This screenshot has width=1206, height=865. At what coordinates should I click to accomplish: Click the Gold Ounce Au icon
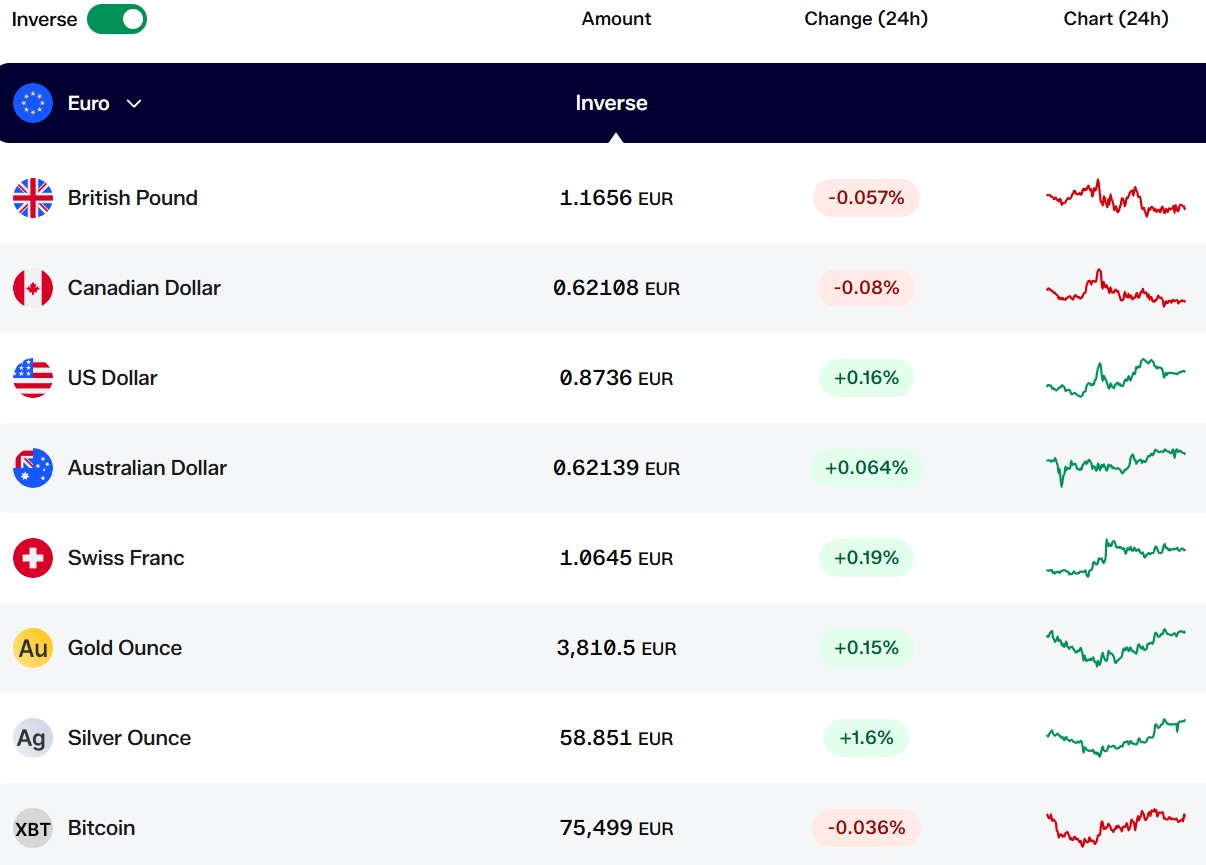33,648
